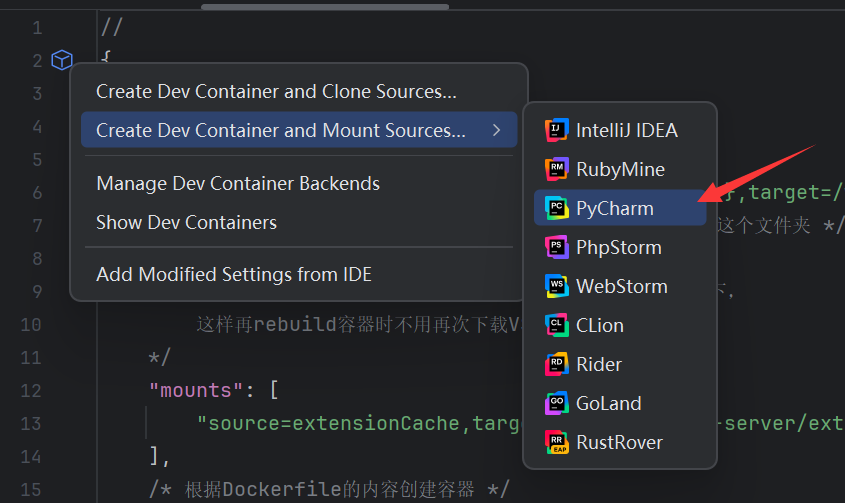Click line number 12 in the gutter

tap(31, 390)
